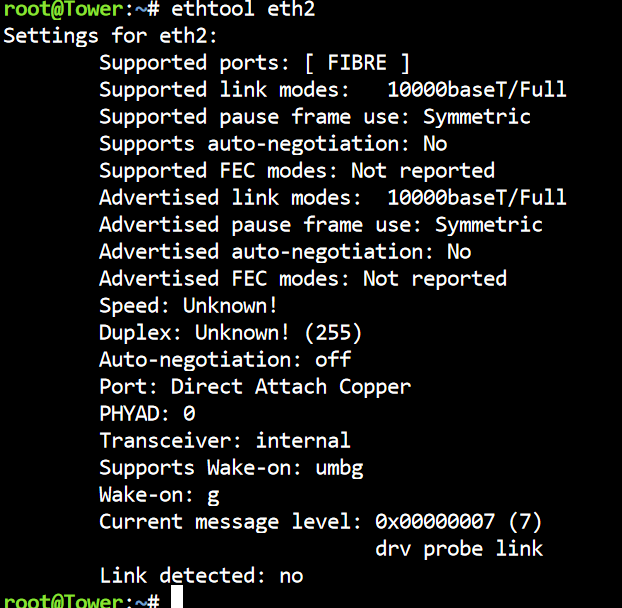Viewport: 622px width, 608px height.
Task: Click the 'Advertised link modes' line
Action: (x=333, y=198)
